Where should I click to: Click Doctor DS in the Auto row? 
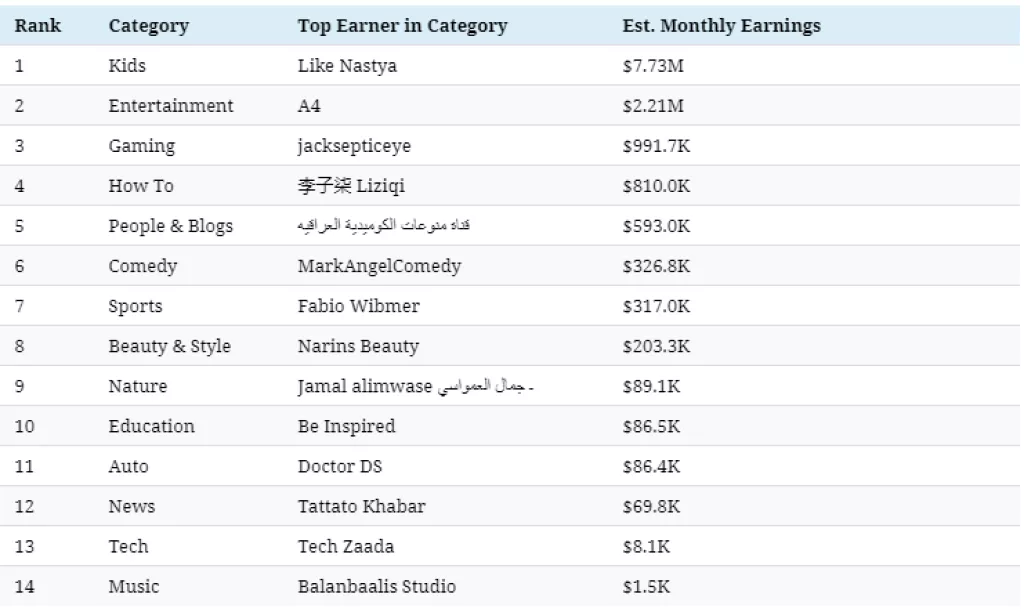(340, 466)
